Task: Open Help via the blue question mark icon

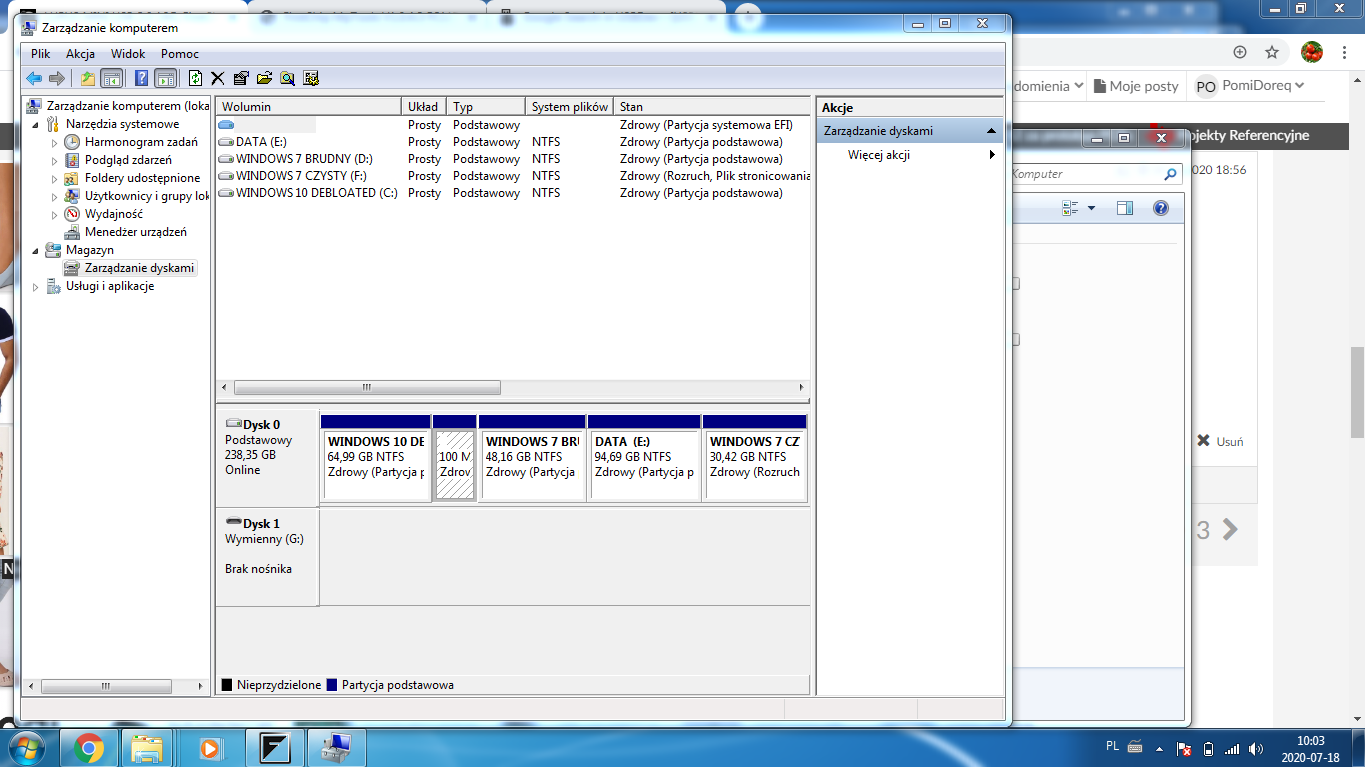Action: (x=142, y=78)
